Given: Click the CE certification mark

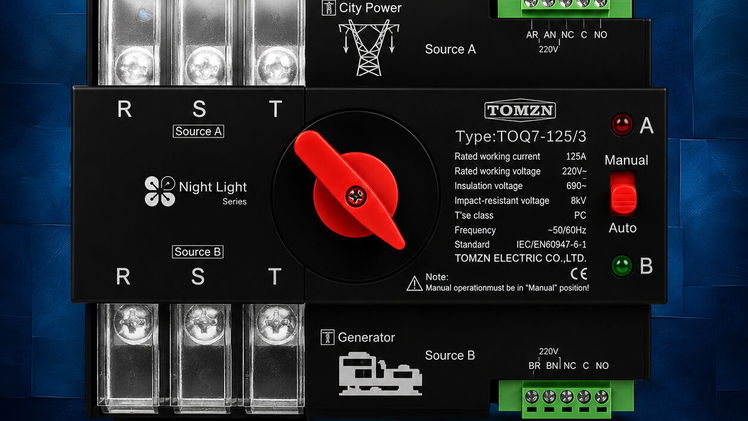Looking at the screenshot, I should click(579, 273).
